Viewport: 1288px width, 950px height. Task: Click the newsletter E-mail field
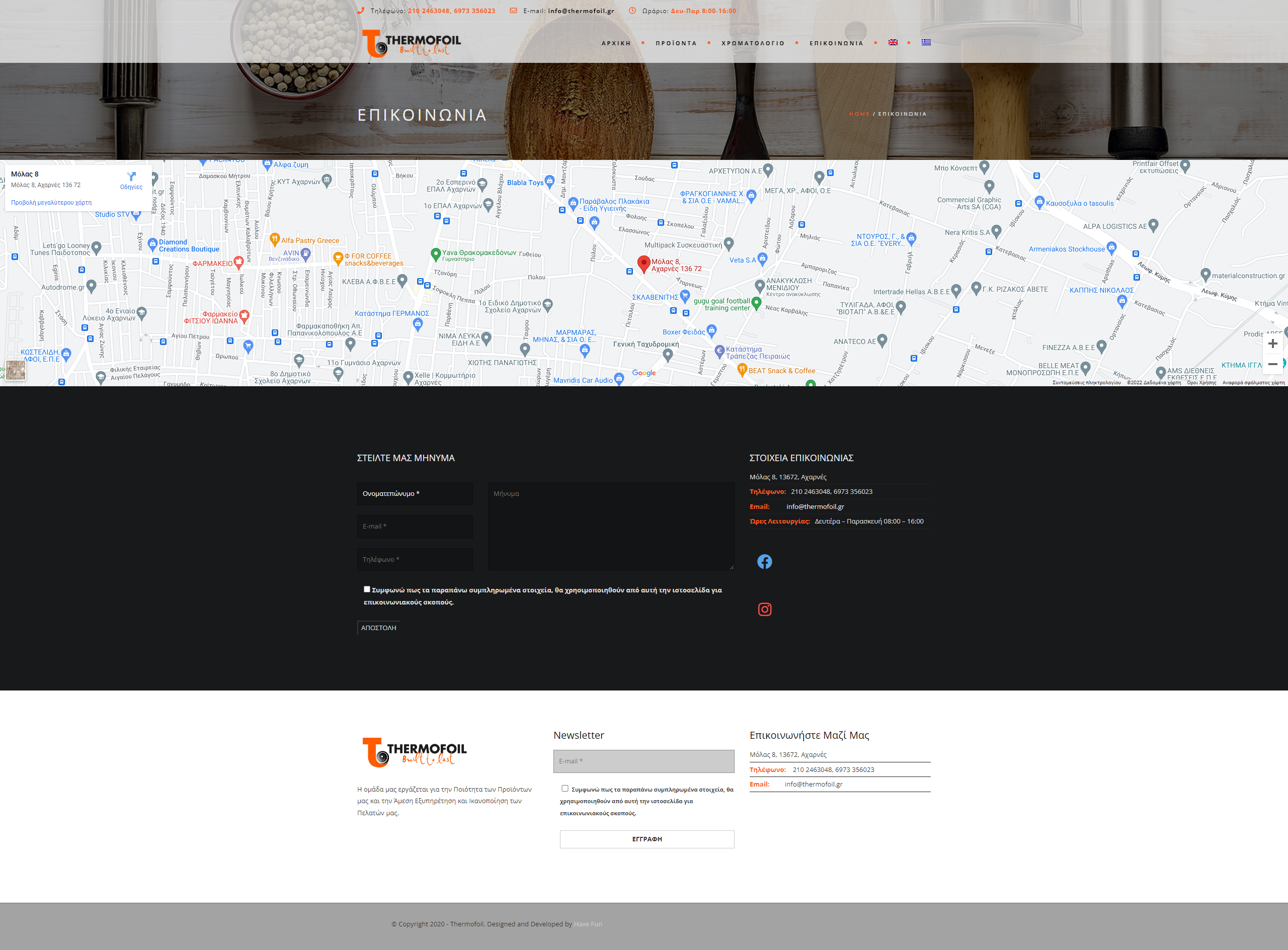coord(643,761)
